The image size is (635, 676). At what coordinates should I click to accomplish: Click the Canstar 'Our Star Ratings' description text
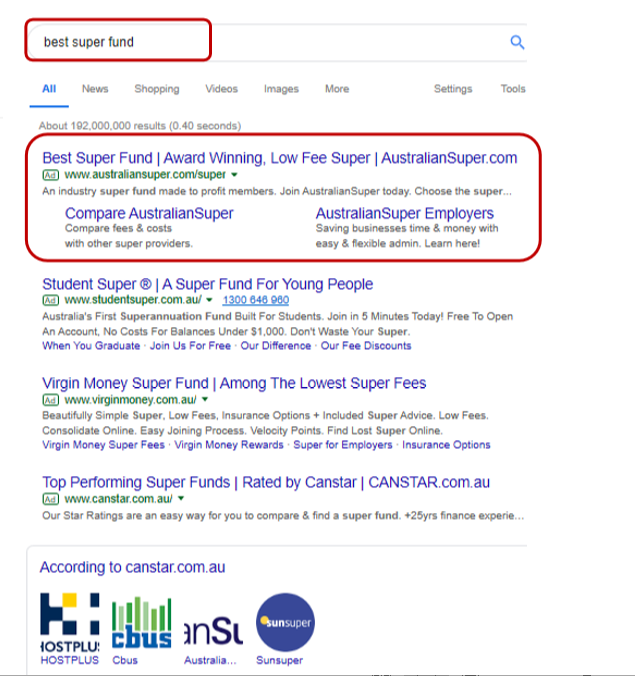283,516
